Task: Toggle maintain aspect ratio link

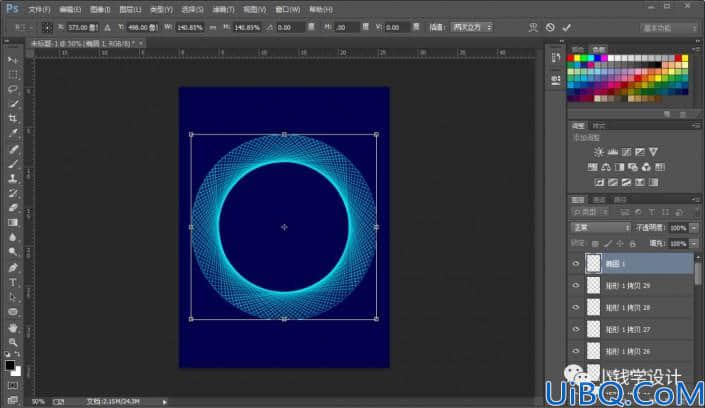Action: pyautogui.click(x=213, y=27)
